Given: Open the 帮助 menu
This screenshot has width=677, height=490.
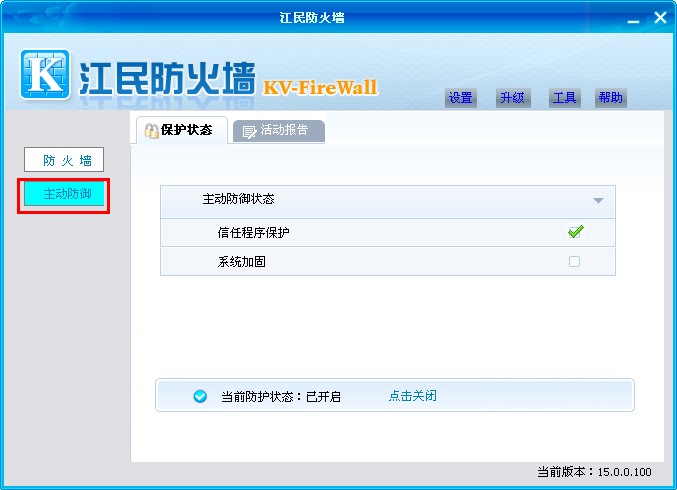Looking at the screenshot, I should tap(611, 98).
